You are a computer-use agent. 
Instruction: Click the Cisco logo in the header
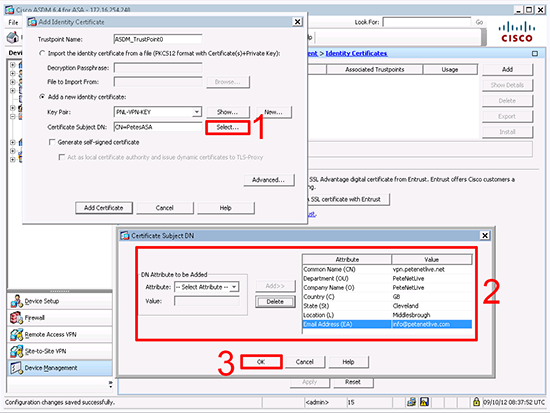517,32
